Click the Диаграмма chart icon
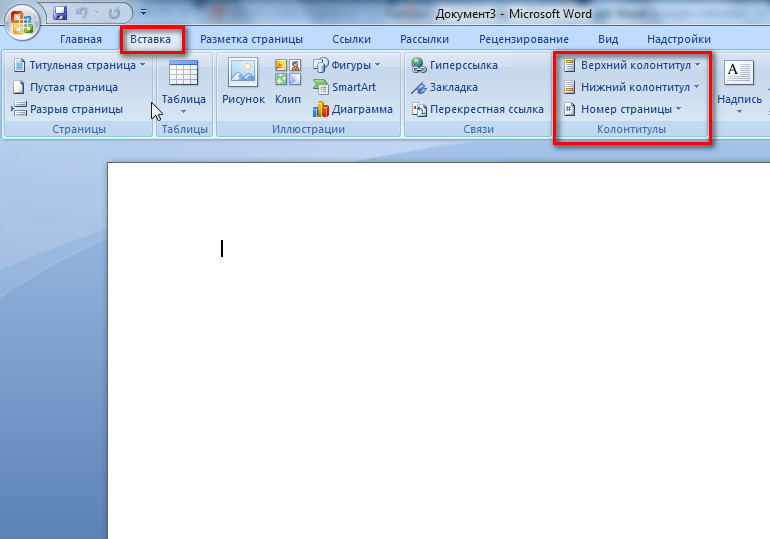Viewport: 770px width, 539px height. [x=321, y=109]
